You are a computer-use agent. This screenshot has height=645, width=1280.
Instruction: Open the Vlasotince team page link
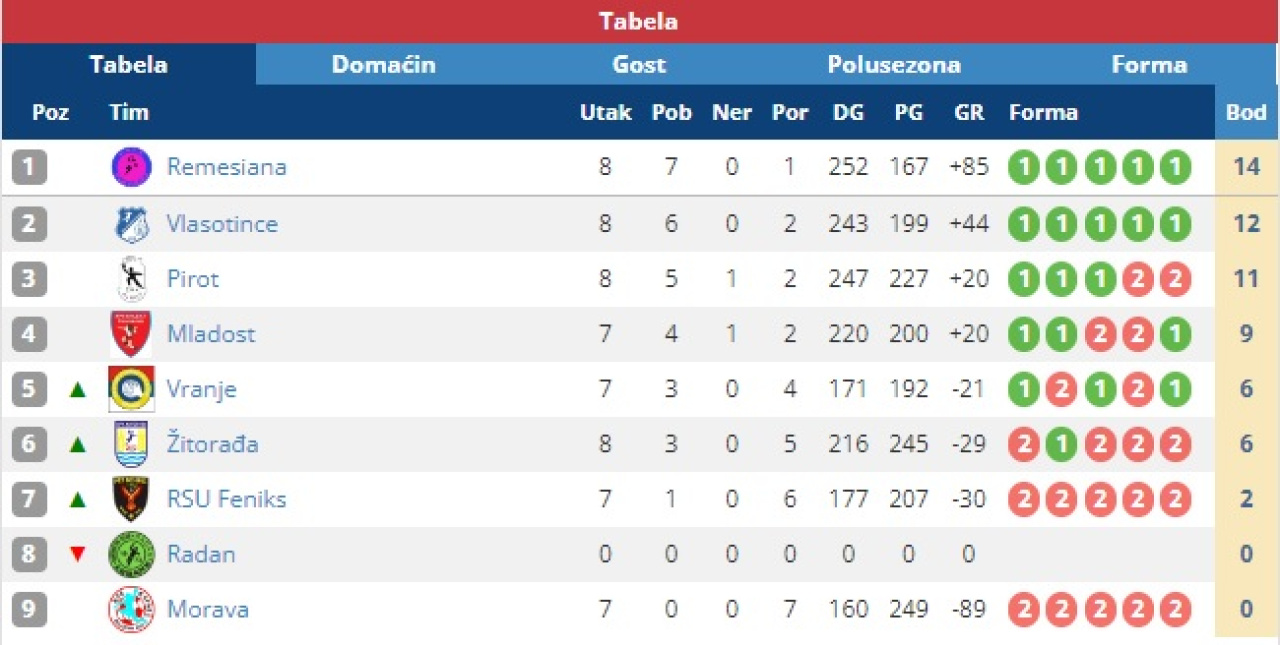tap(222, 224)
